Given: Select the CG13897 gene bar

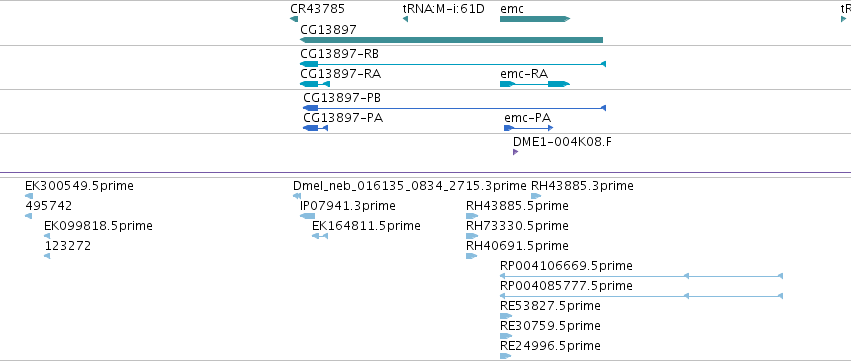Looking at the screenshot, I should (x=452, y=40).
